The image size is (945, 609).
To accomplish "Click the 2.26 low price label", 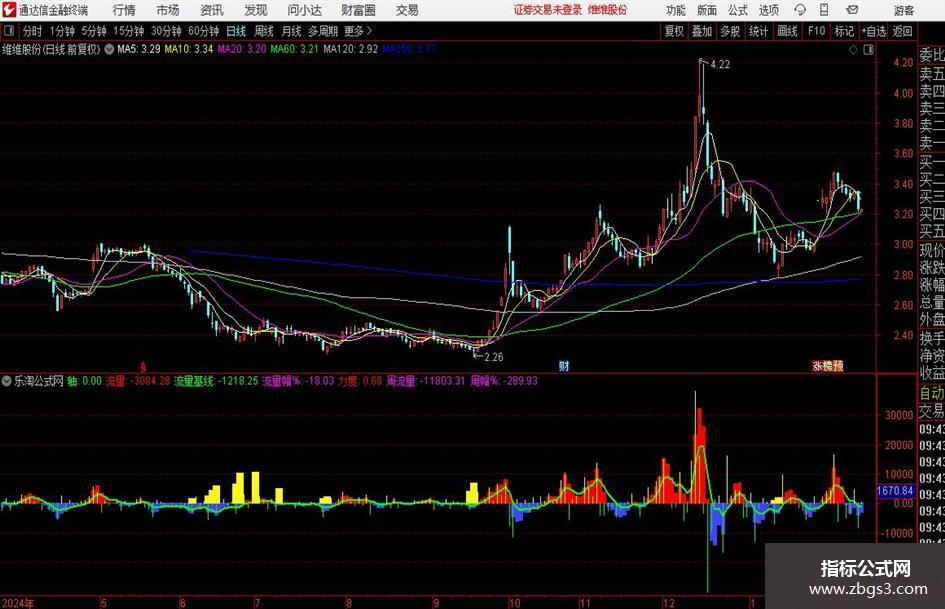I will tap(494, 357).
